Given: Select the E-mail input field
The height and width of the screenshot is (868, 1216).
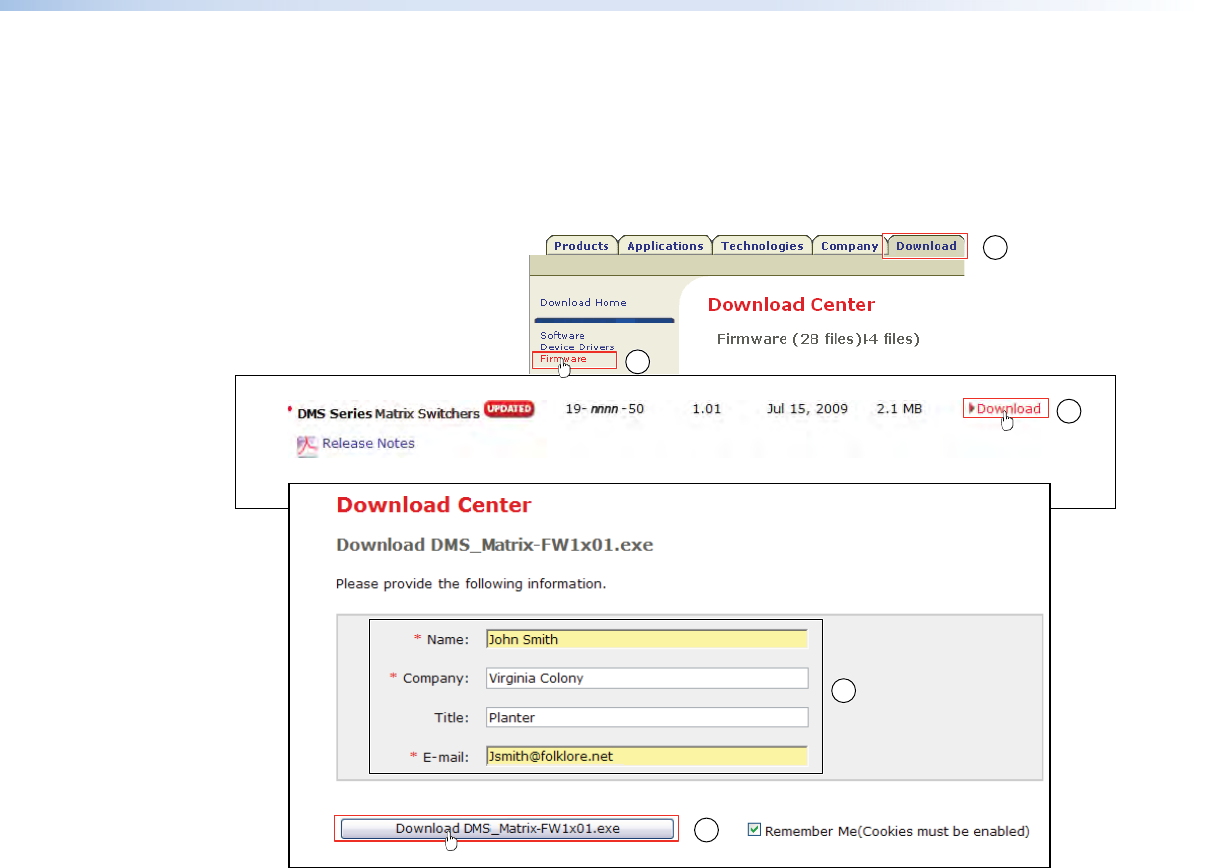Looking at the screenshot, I should [x=646, y=756].
